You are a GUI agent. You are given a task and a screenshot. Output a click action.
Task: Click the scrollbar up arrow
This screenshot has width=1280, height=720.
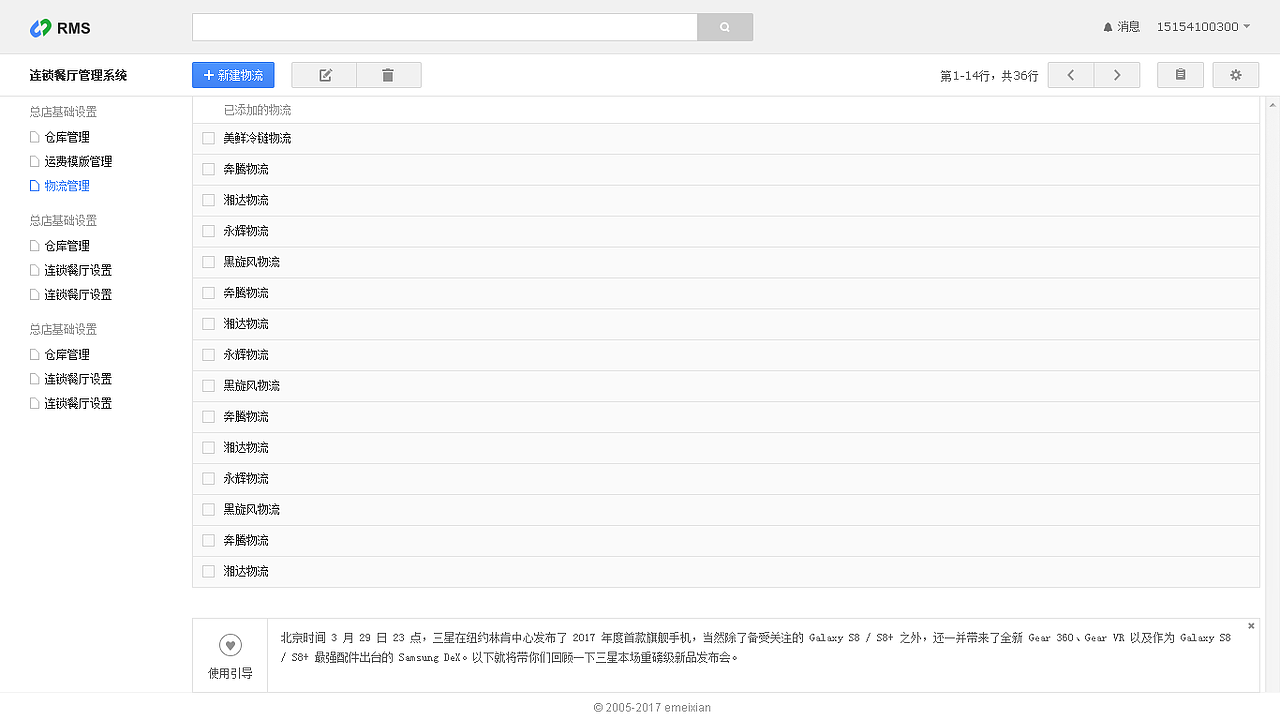tap(1273, 104)
